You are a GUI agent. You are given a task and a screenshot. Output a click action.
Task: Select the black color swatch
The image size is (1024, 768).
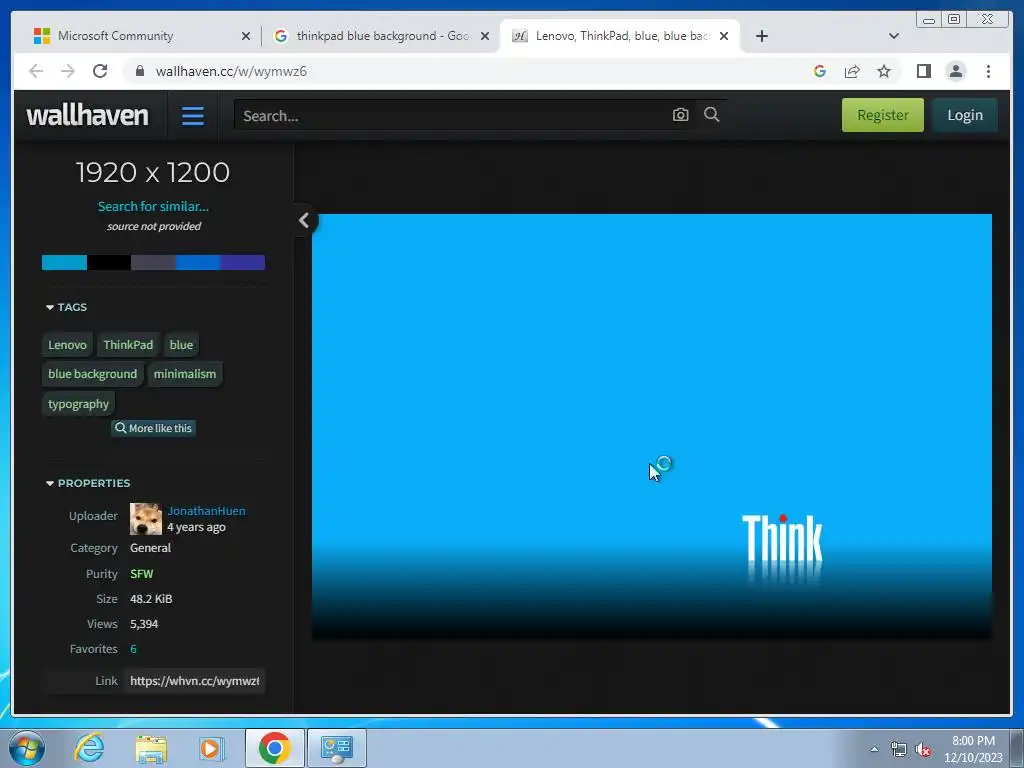coord(108,263)
